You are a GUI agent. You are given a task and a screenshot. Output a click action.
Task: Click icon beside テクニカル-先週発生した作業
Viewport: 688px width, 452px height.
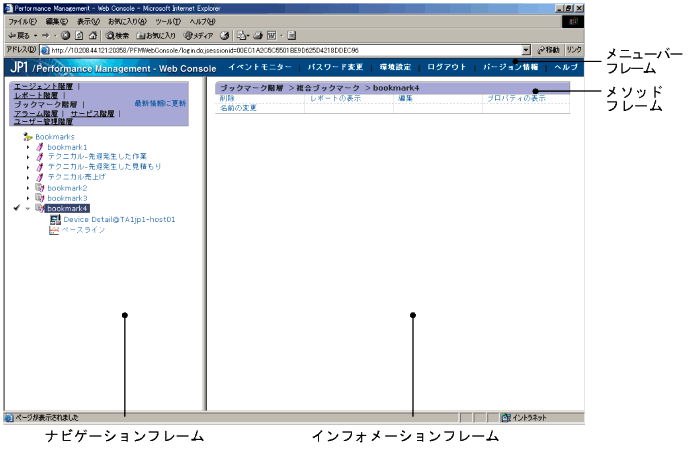pyautogui.click(x=40, y=157)
